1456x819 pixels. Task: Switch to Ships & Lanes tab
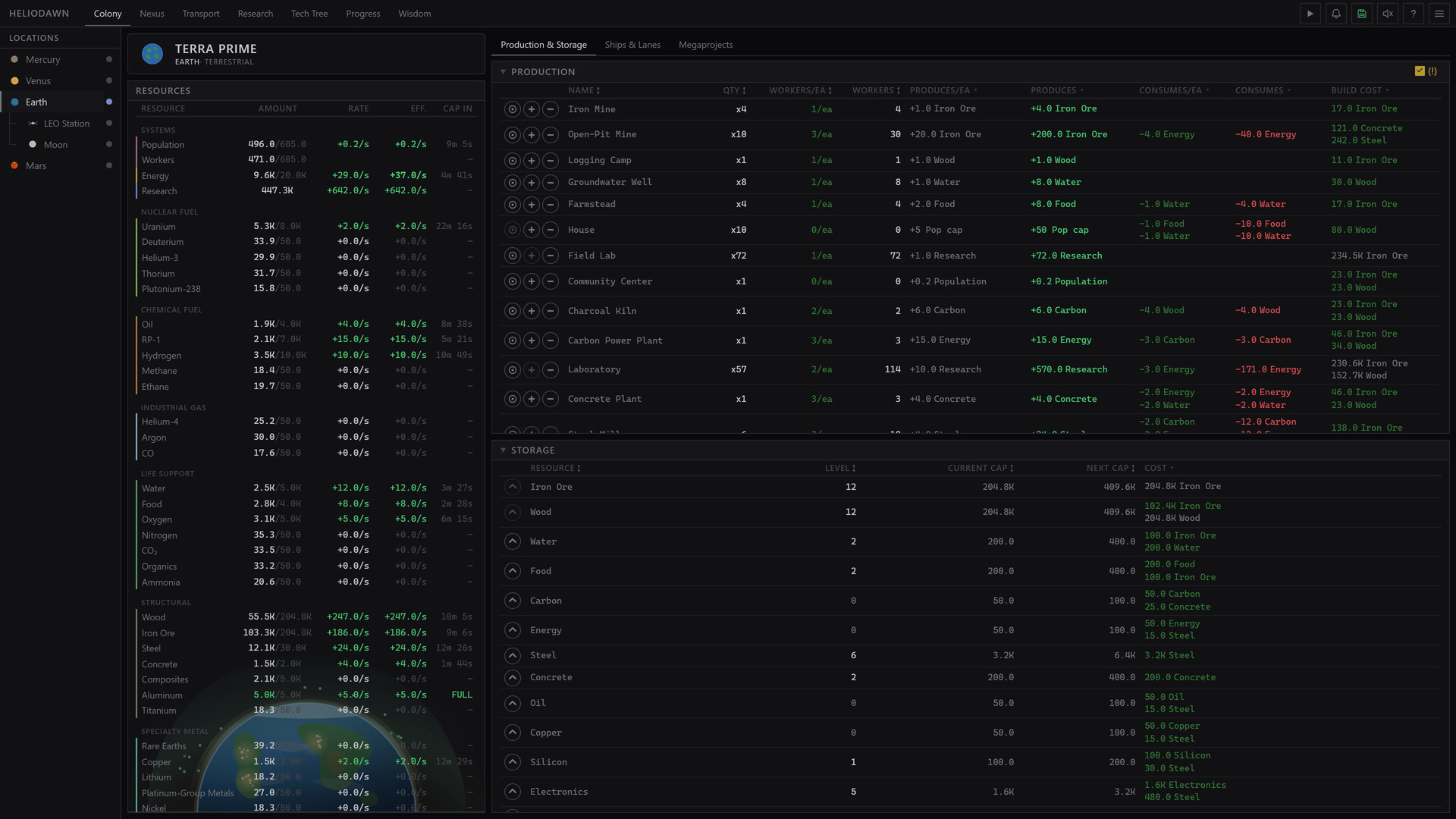pyautogui.click(x=632, y=45)
